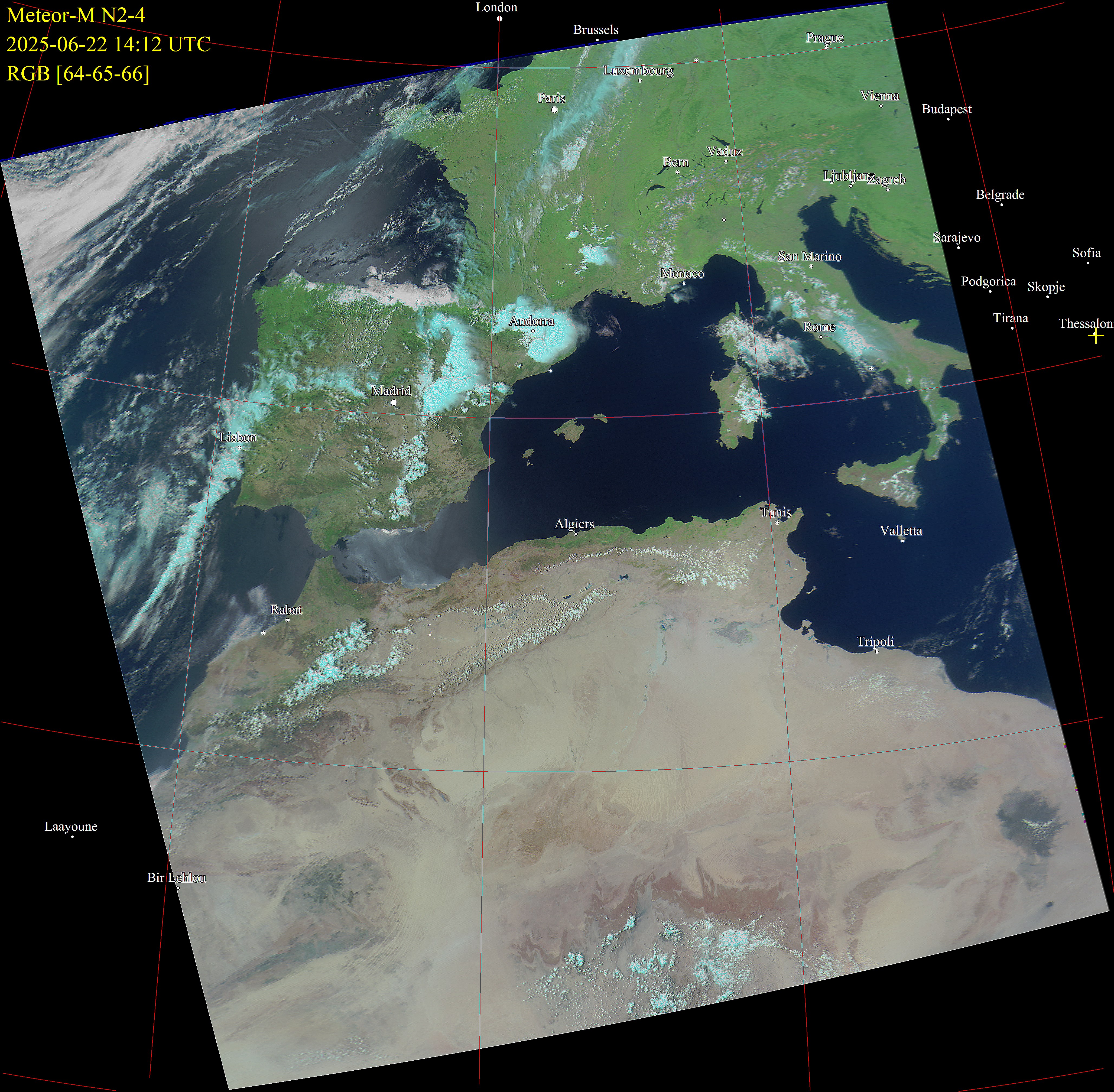Image resolution: width=1114 pixels, height=1092 pixels.
Task: Click the Paris city label
Action: (x=551, y=98)
